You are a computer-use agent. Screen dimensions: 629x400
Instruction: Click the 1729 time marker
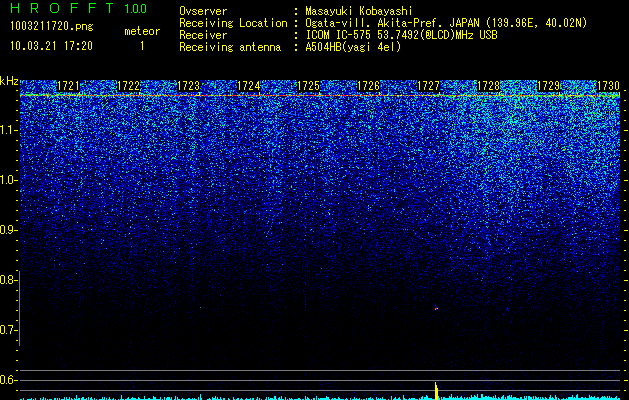click(548, 86)
